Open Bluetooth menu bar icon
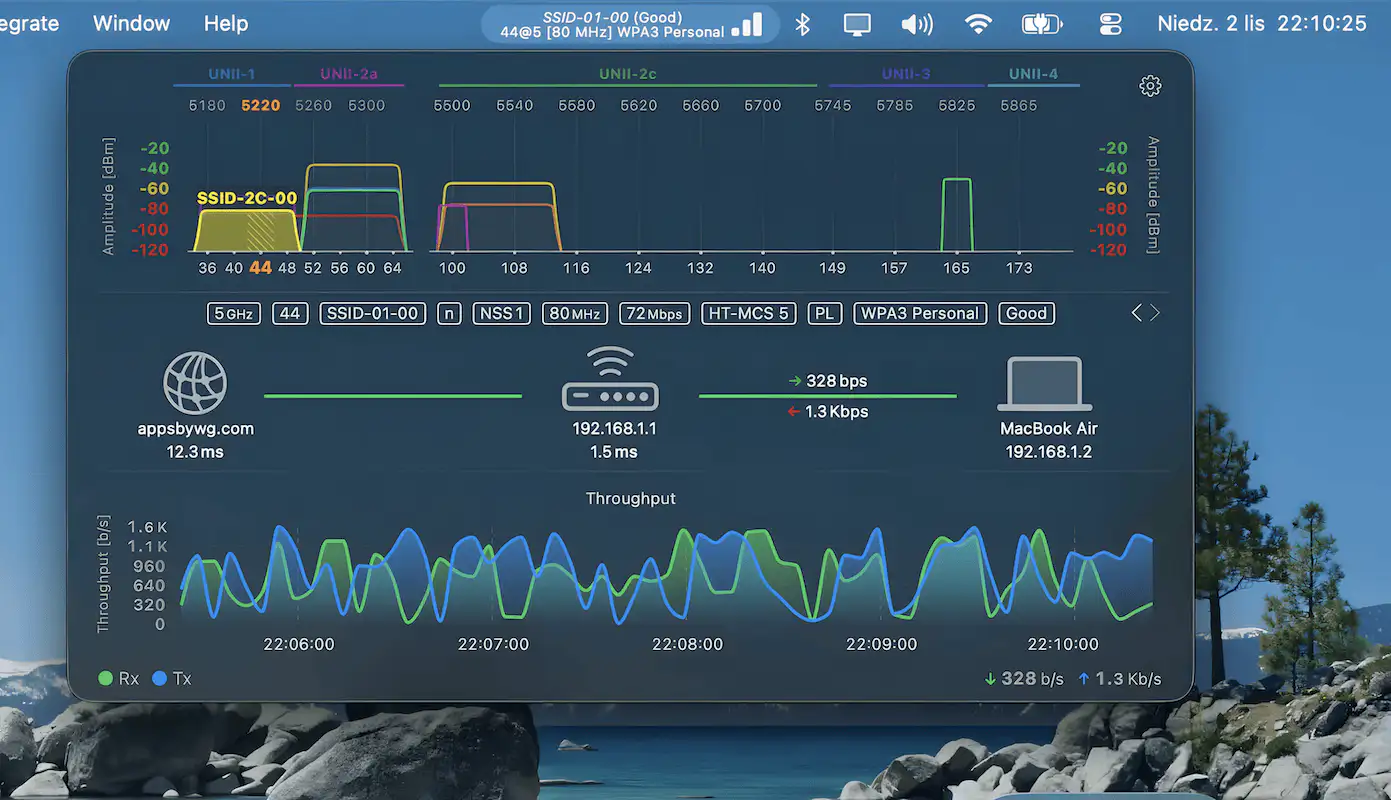1391x800 pixels. 802,24
